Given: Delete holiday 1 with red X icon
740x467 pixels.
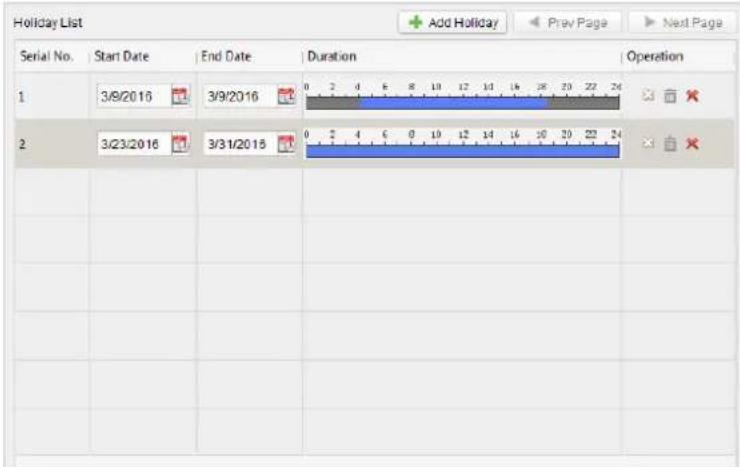Looking at the screenshot, I should tap(692, 96).
